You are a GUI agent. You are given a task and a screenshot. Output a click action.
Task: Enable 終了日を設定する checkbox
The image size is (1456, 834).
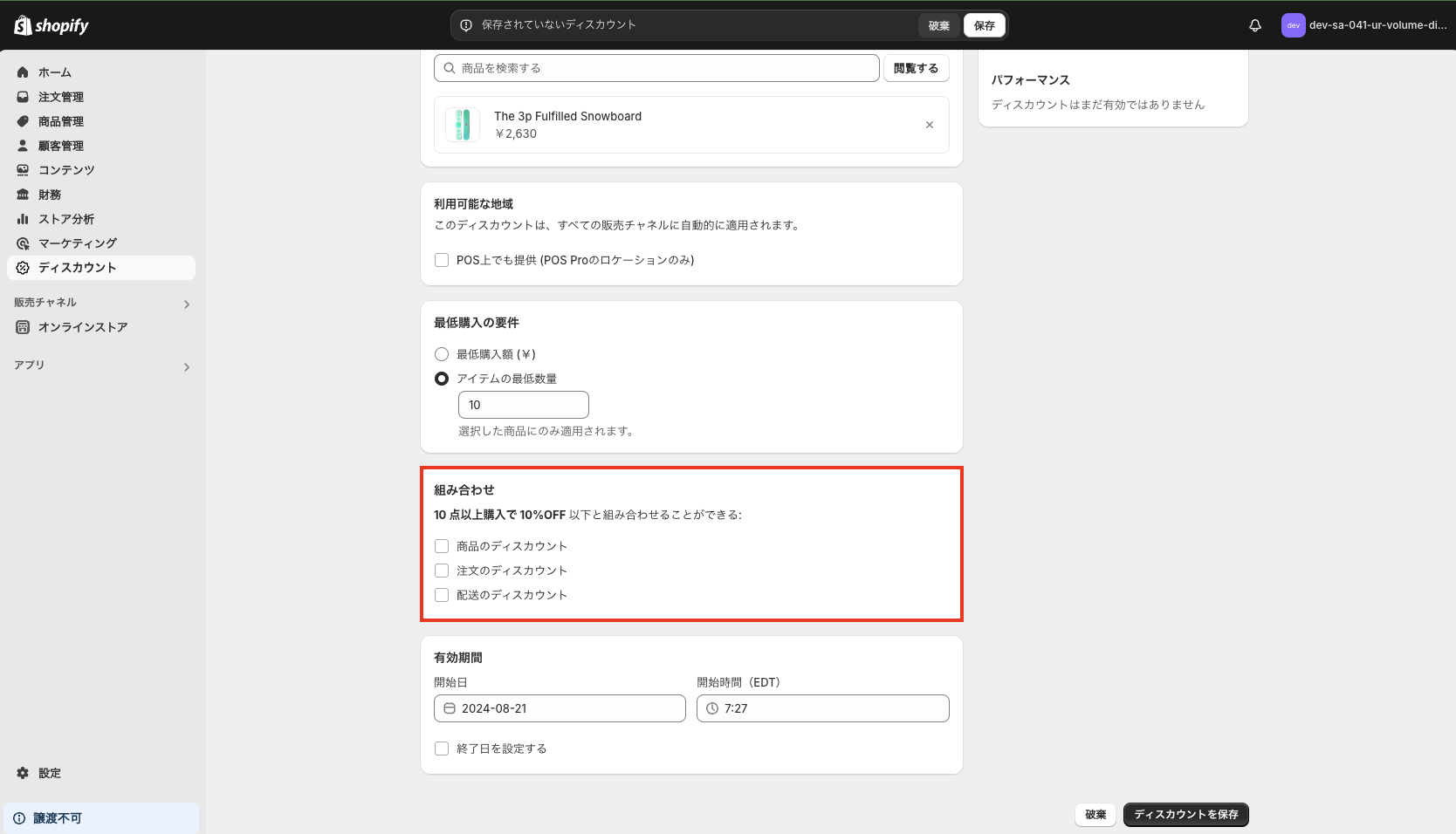click(x=442, y=749)
